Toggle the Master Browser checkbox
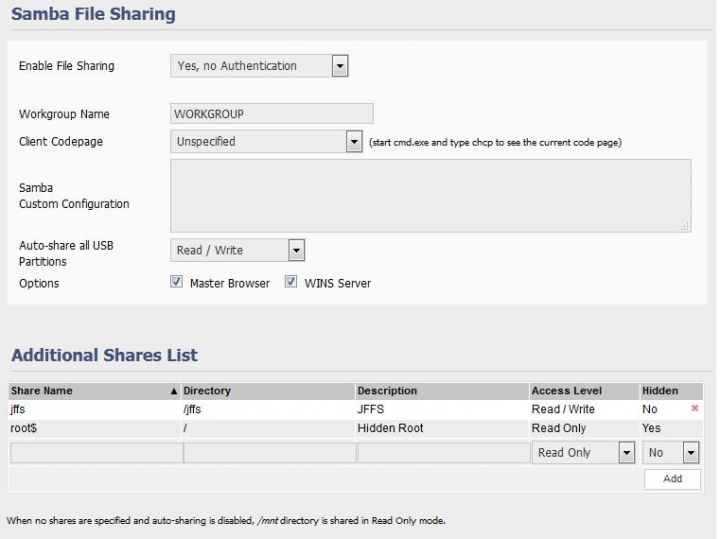The height and width of the screenshot is (539, 720). pos(176,281)
